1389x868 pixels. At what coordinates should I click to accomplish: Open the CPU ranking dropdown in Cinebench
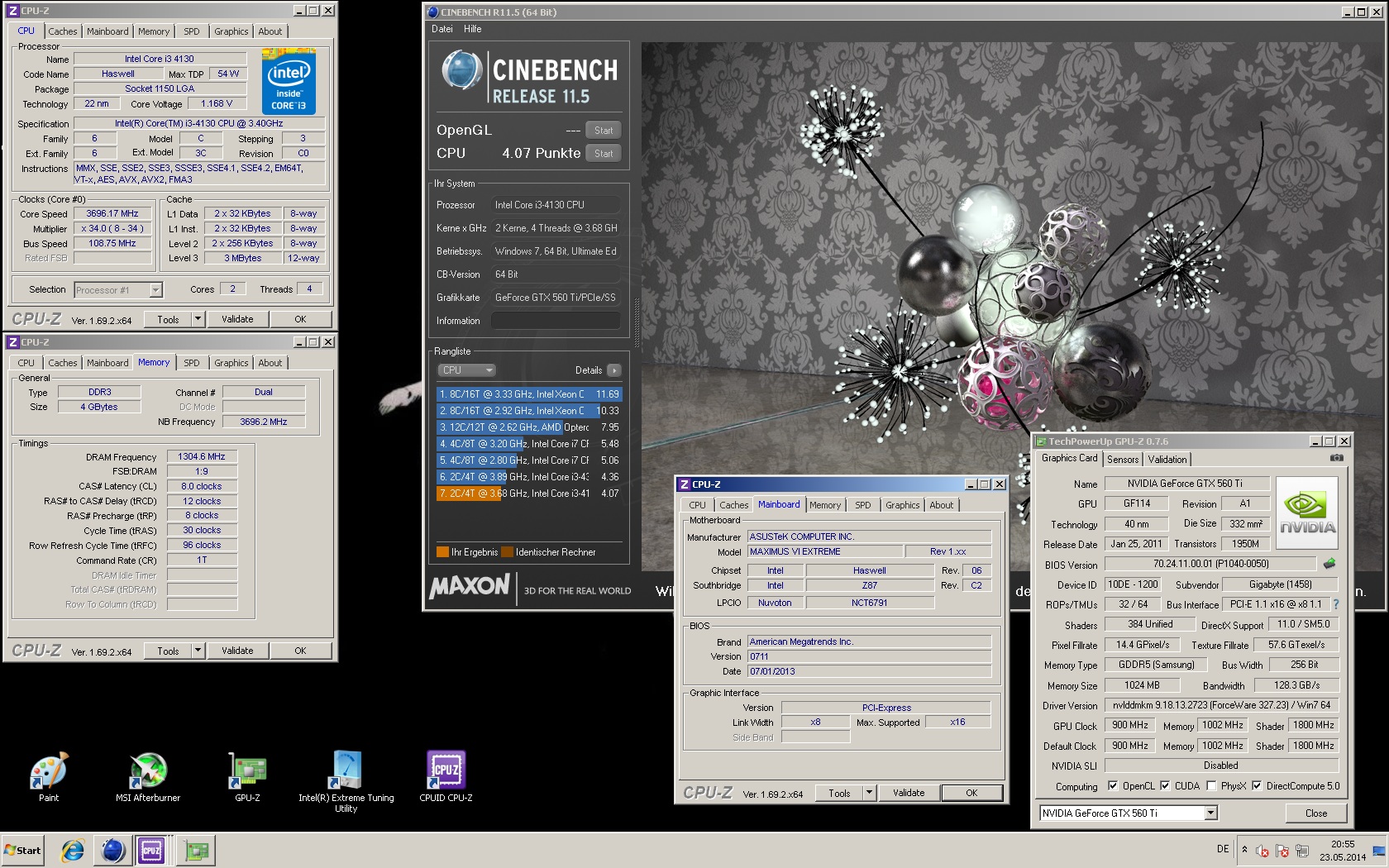(466, 370)
